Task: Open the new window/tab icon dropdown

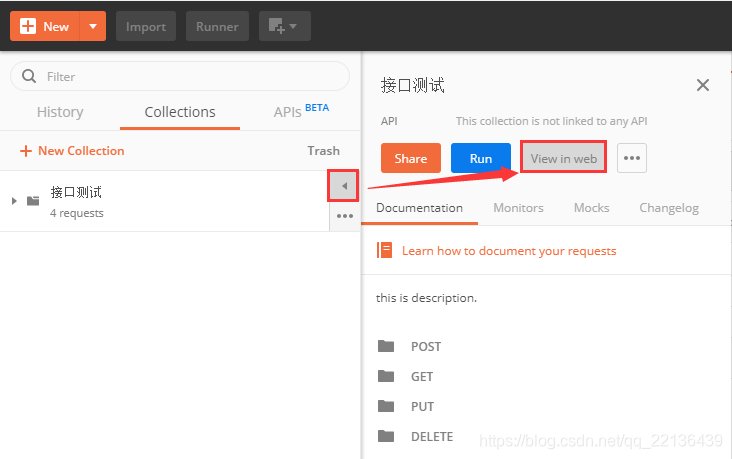Action: (285, 26)
